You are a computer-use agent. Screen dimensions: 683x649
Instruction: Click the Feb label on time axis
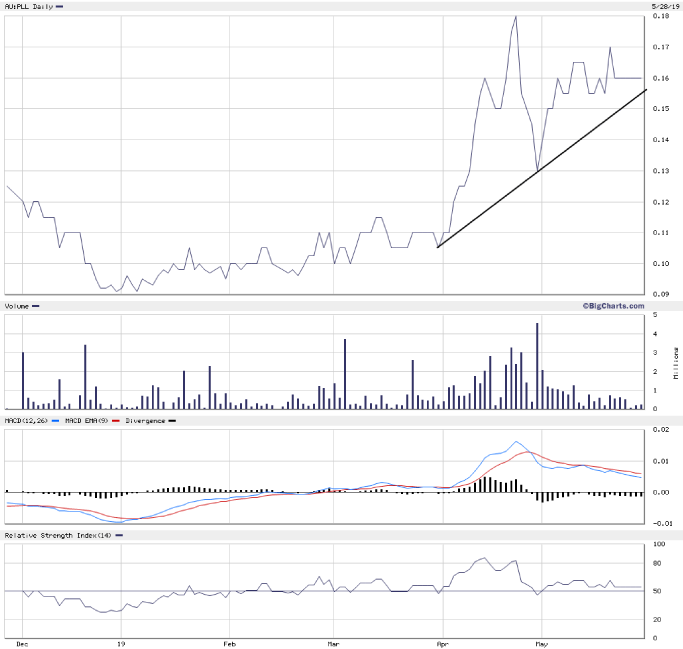click(x=230, y=644)
